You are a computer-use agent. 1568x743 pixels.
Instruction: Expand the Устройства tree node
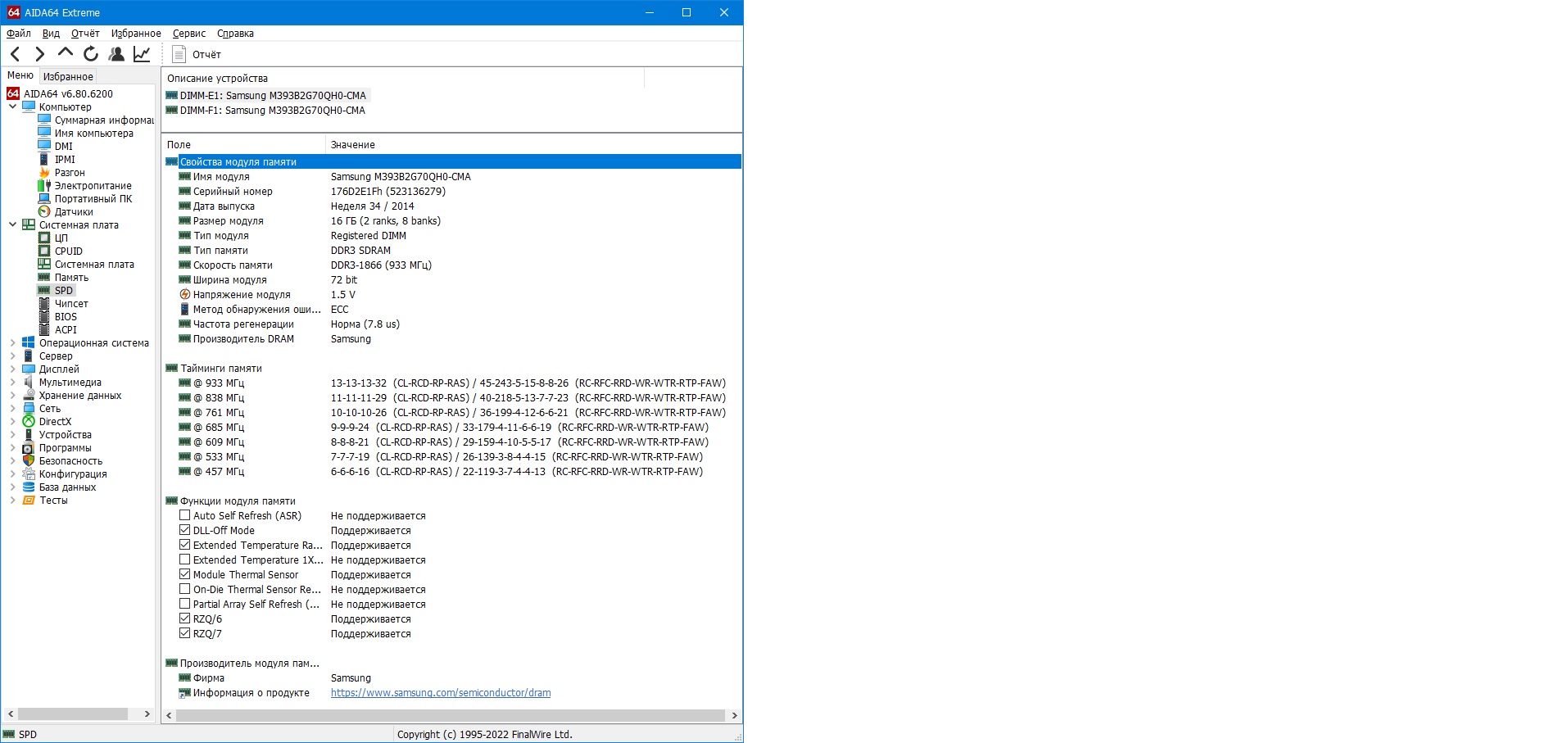(x=12, y=434)
